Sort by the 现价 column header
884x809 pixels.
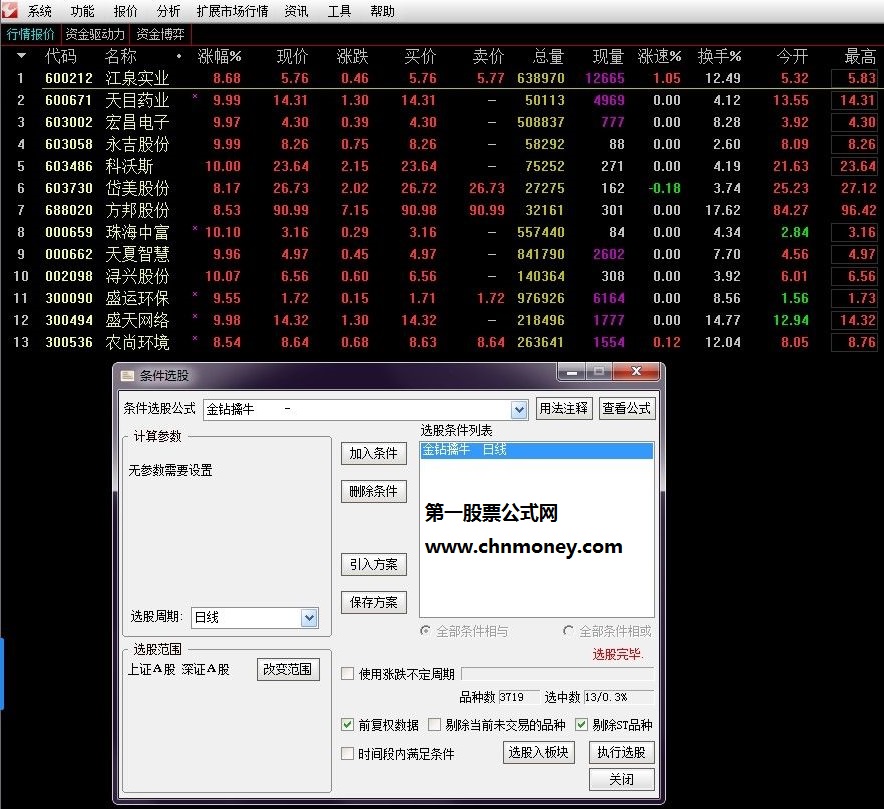click(293, 56)
